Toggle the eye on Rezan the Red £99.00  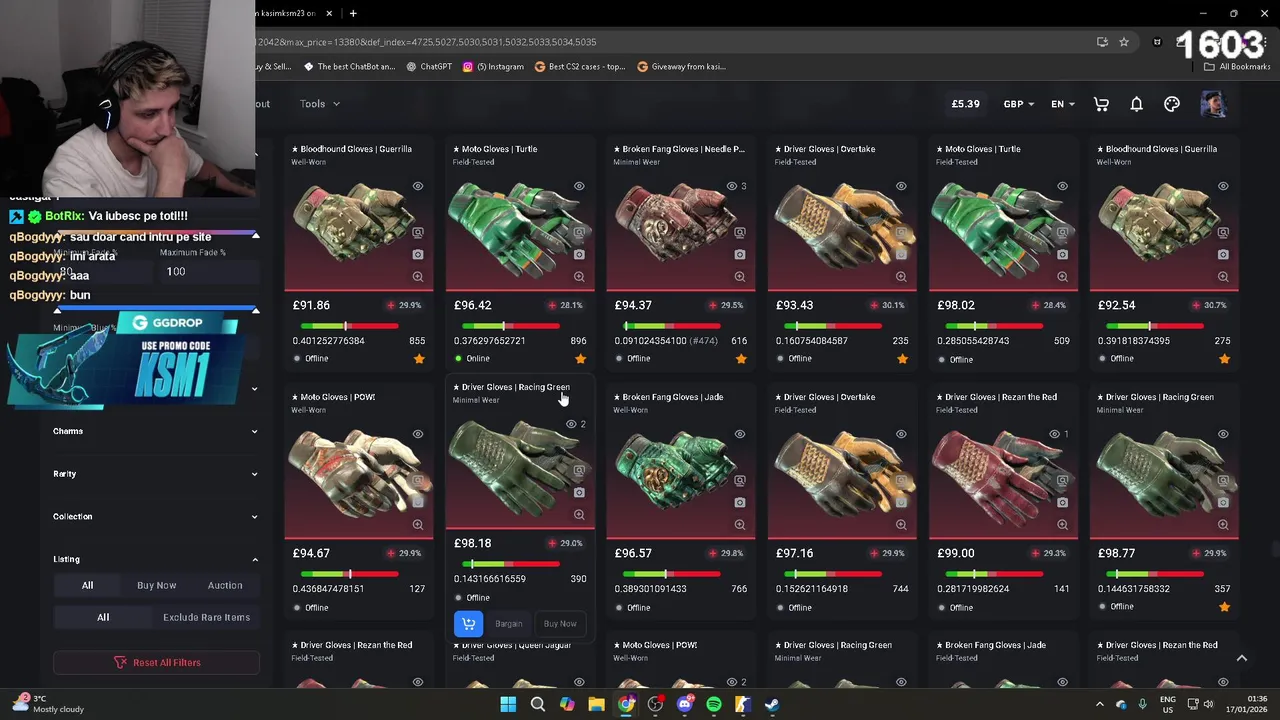tap(1054, 434)
